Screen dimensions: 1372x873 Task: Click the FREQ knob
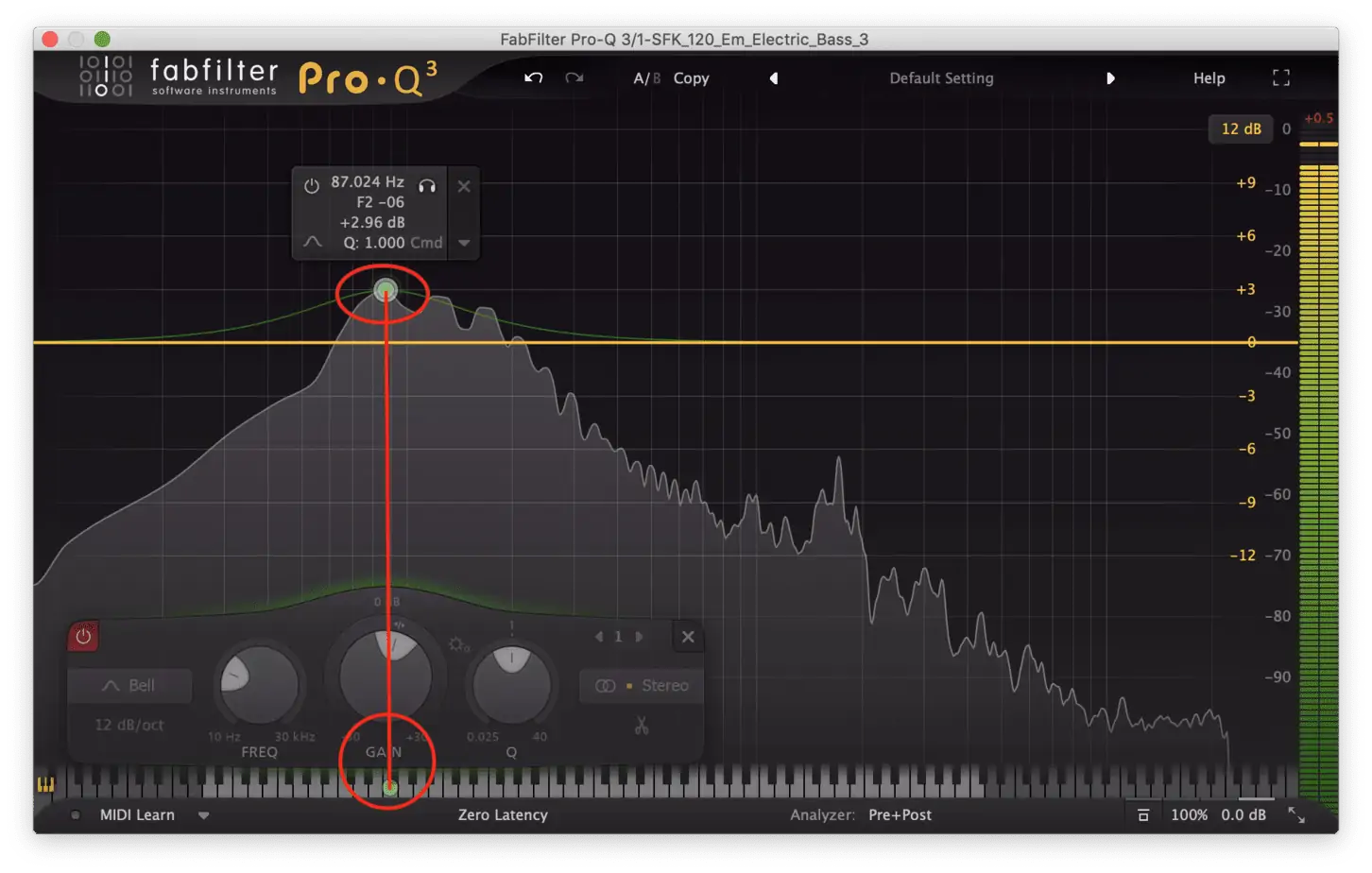pos(259,685)
